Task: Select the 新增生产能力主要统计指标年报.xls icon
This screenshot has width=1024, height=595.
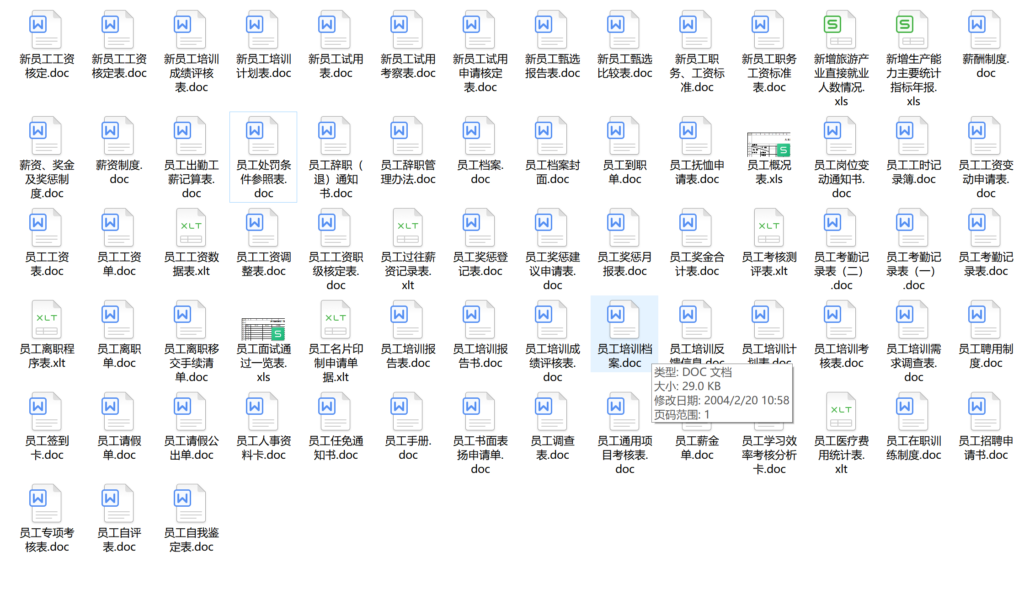Action: pyautogui.click(x=913, y=31)
